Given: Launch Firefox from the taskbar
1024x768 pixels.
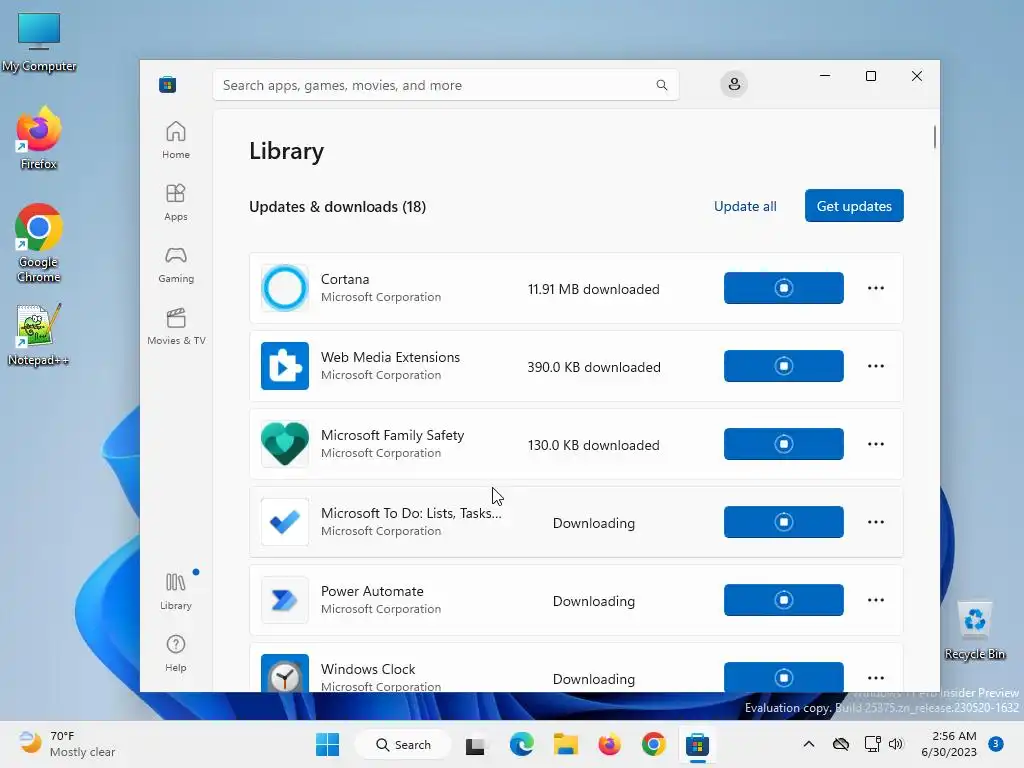Looking at the screenshot, I should tap(609, 744).
